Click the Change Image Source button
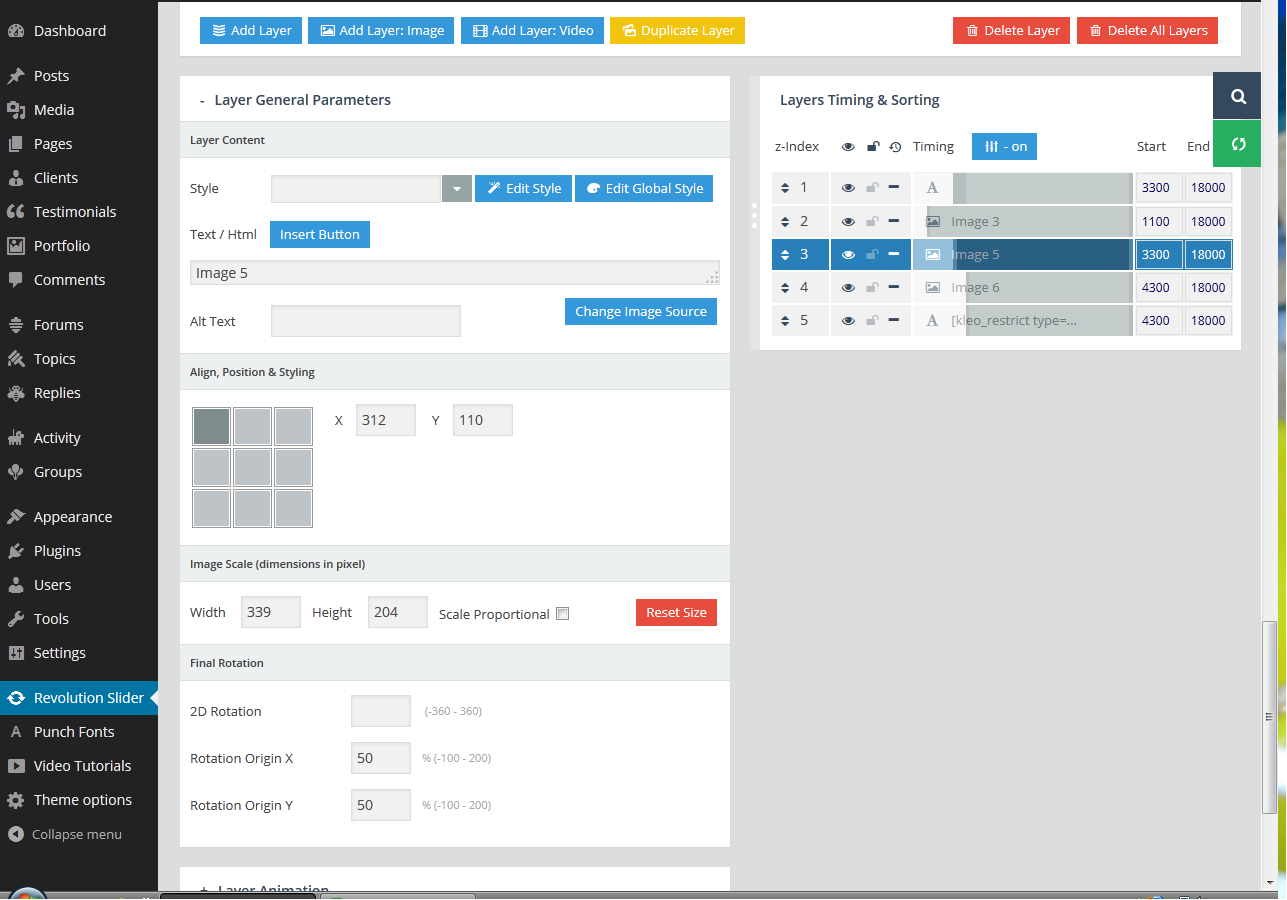This screenshot has height=900, width=1287. click(640, 312)
